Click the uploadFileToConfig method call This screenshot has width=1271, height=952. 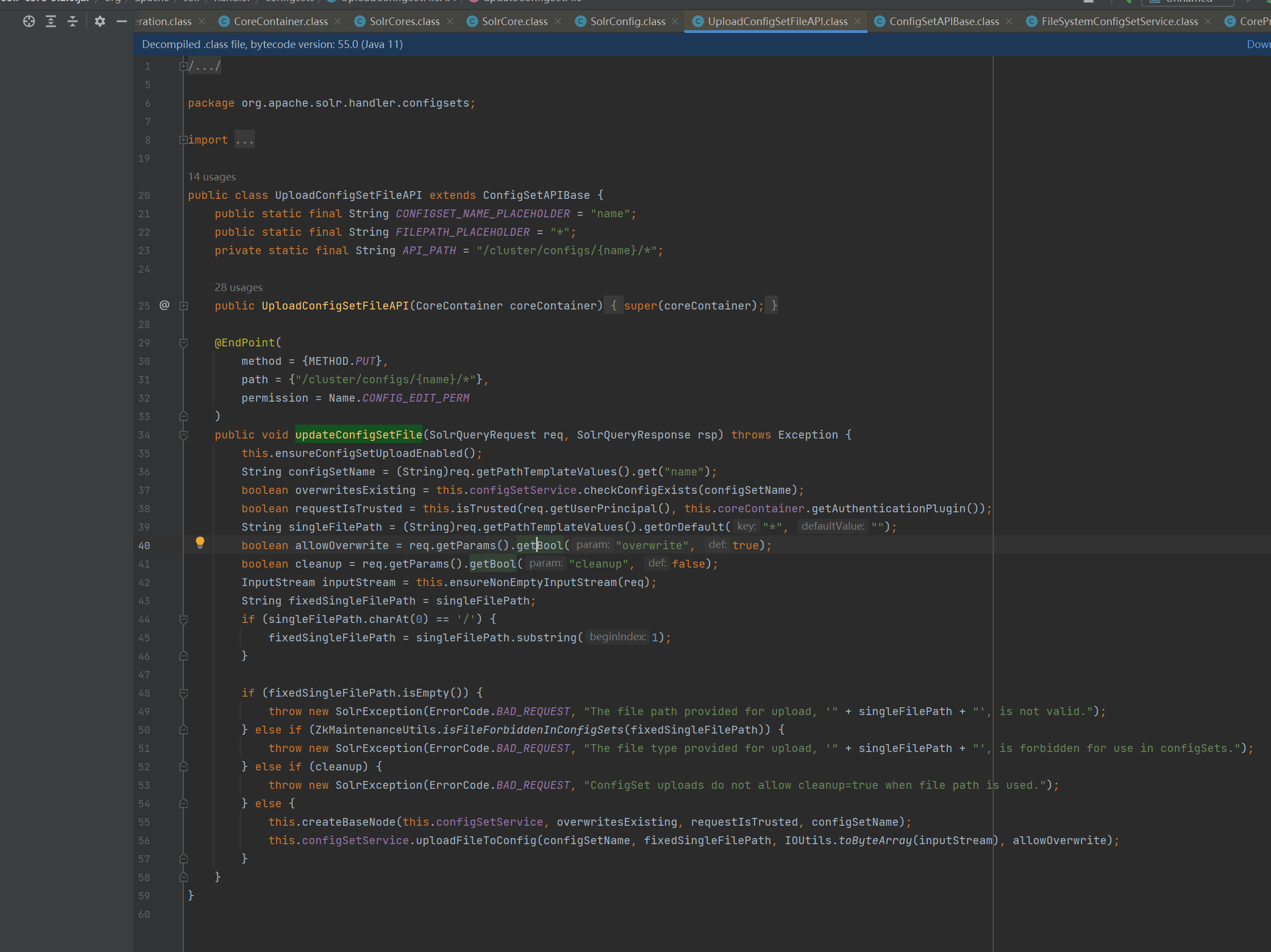click(476, 840)
